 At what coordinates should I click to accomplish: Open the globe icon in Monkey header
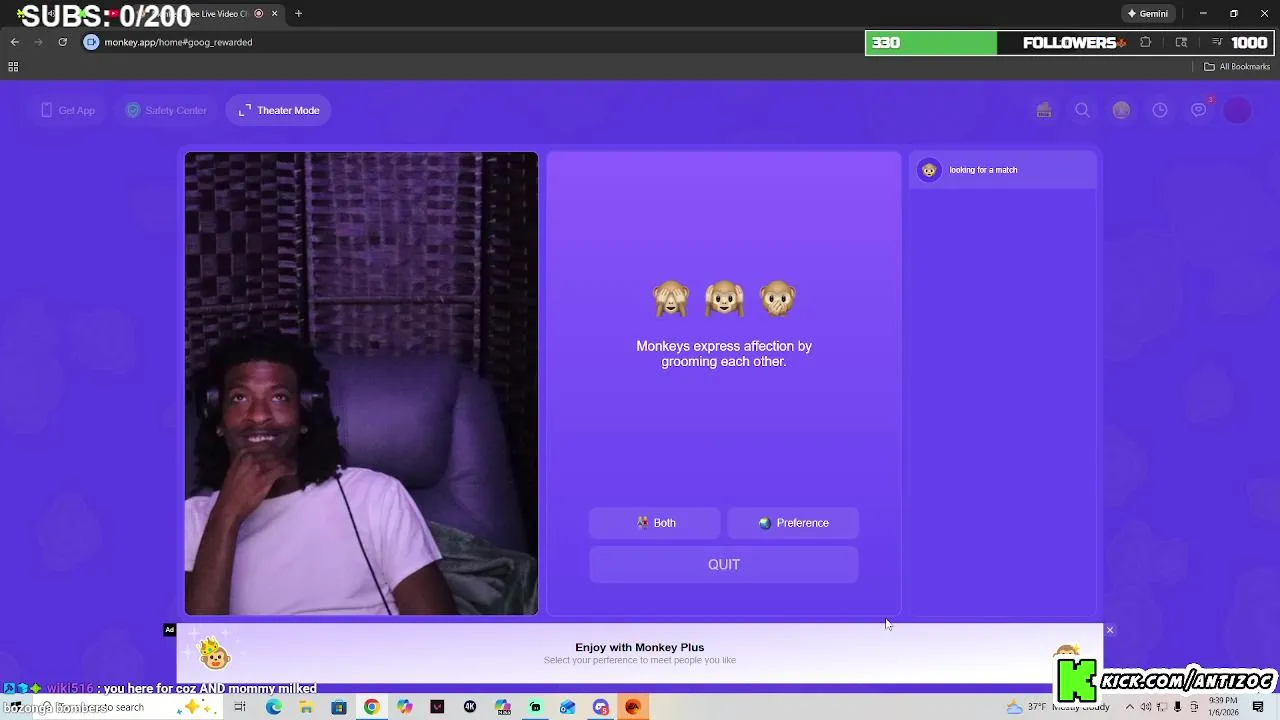1121,110
